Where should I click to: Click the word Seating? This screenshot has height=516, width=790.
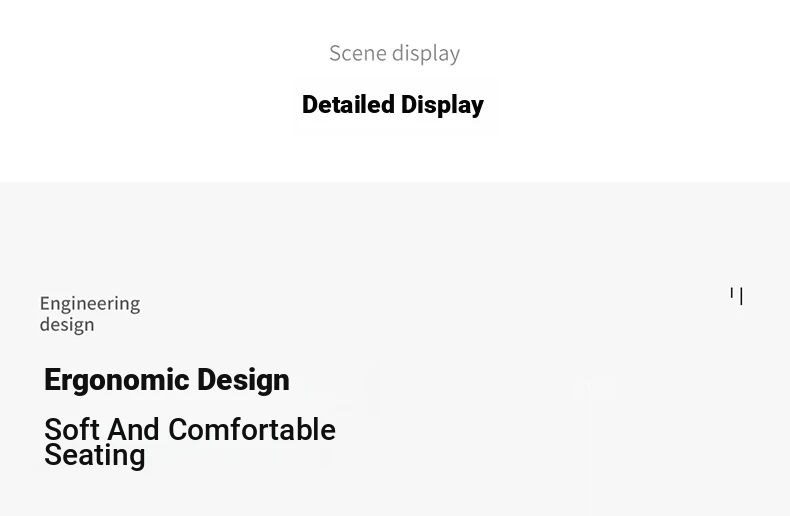(95, 456)
